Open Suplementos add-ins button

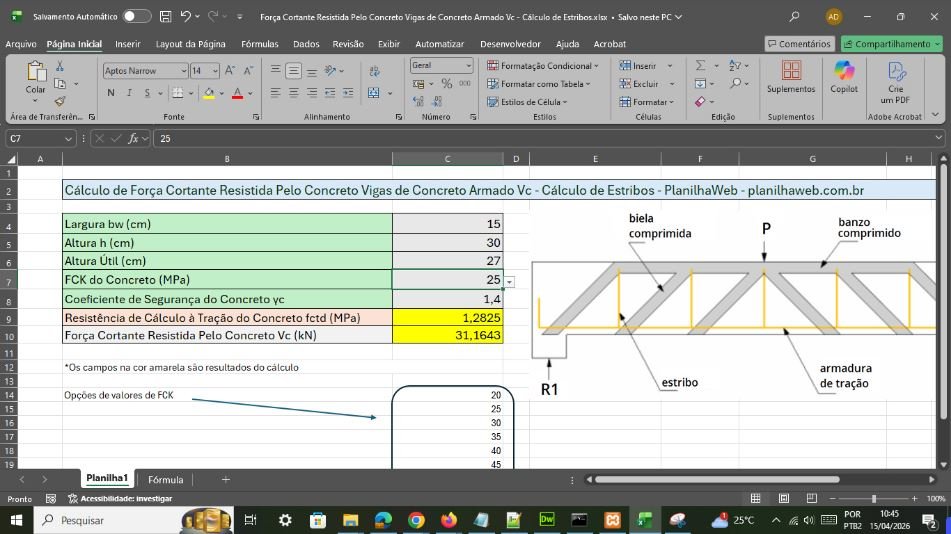(790, 76)
